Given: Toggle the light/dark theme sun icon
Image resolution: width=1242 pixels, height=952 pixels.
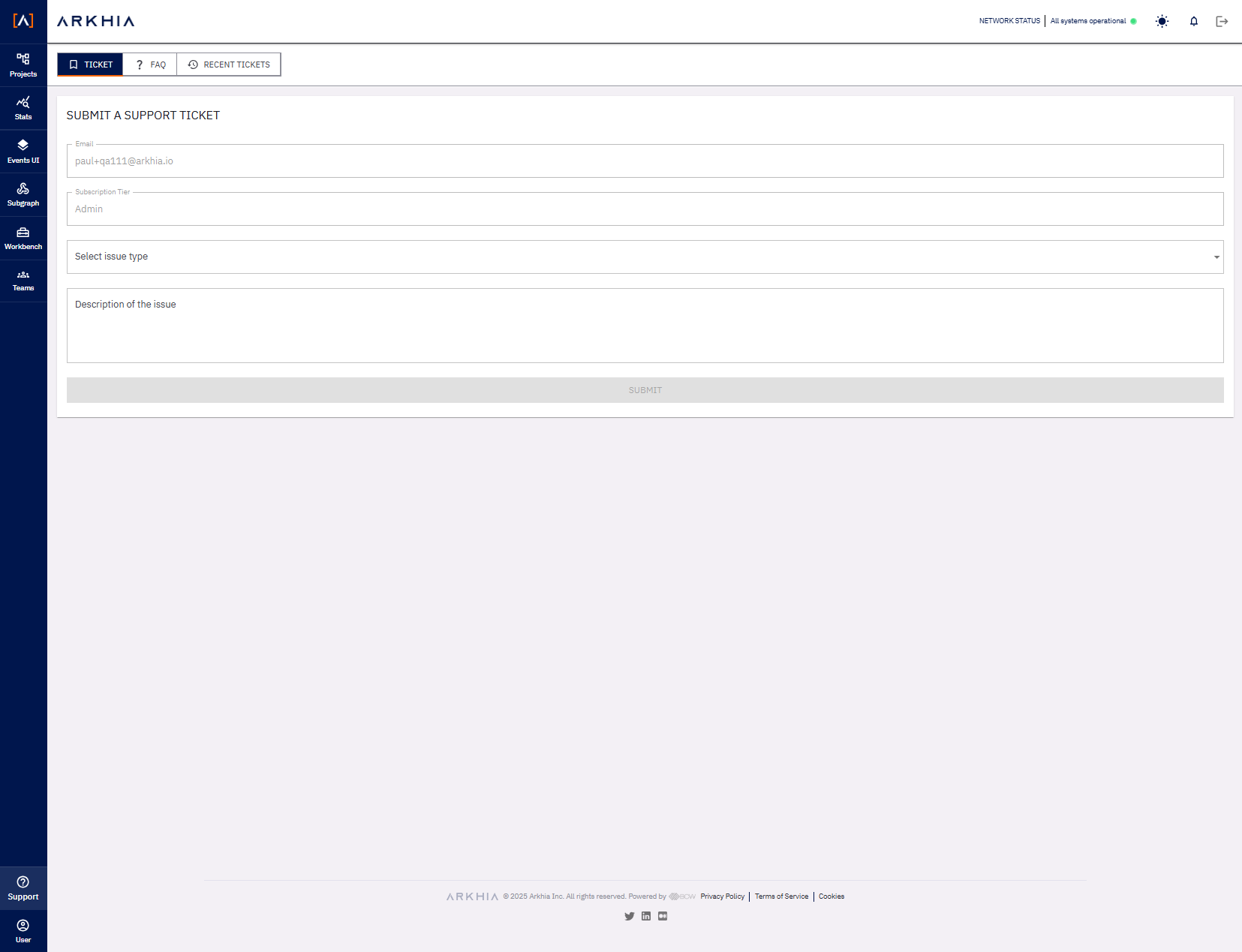Looking at the screenshot, I should click(1162, 21).
